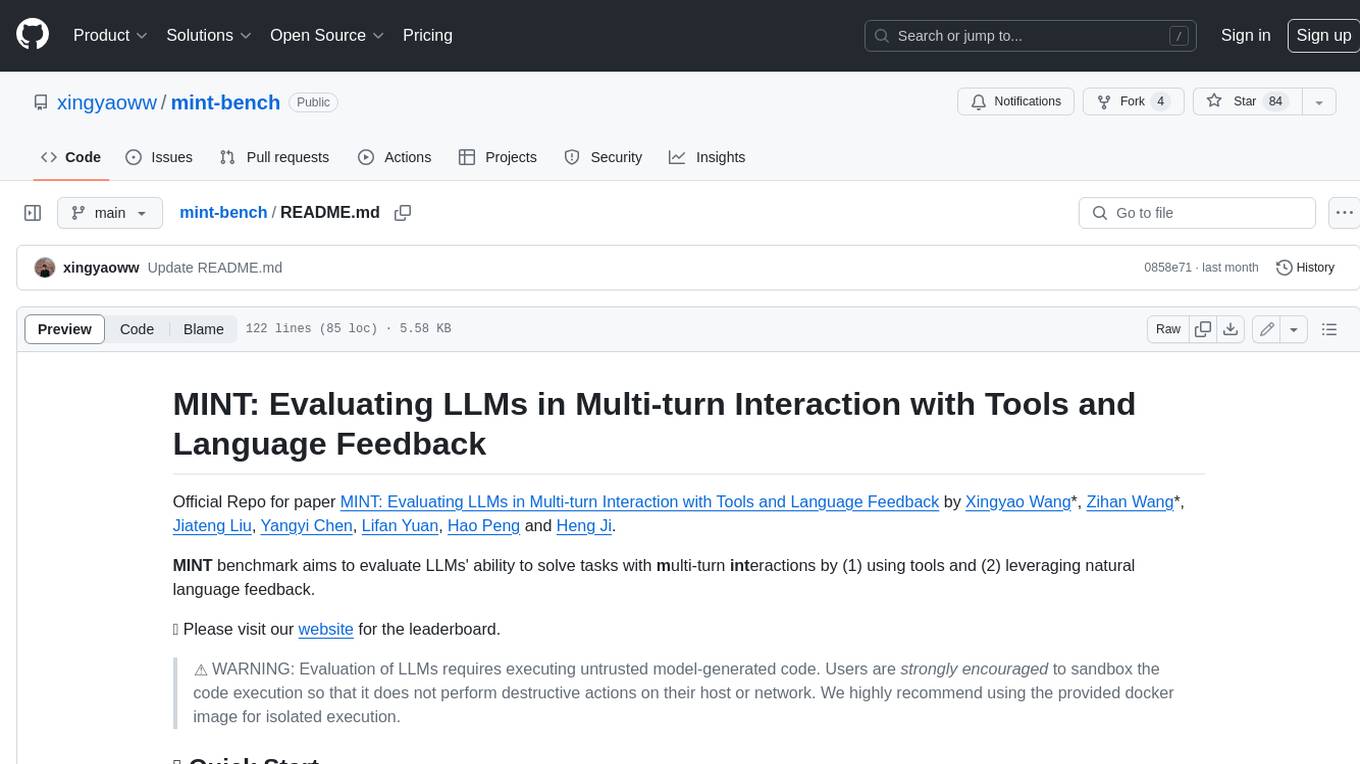Open the Lifan Yuan author link
The image size is (1360, 764).
[400, 525]
